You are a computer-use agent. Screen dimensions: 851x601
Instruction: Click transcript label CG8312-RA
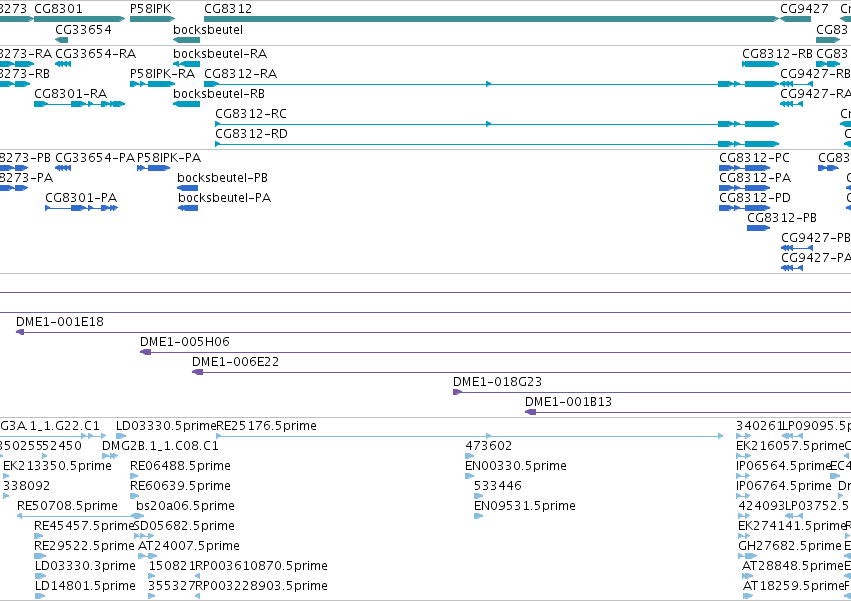(240, 74)
